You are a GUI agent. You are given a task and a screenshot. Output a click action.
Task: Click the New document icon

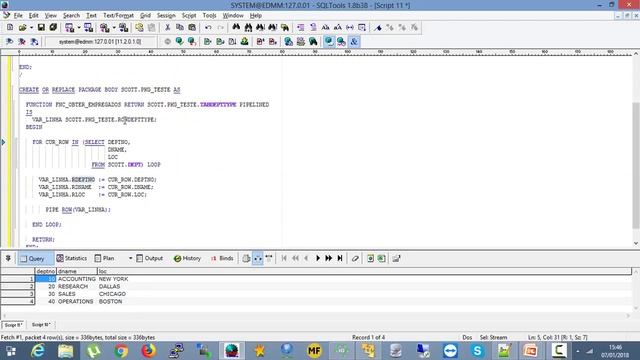(10, 27)
